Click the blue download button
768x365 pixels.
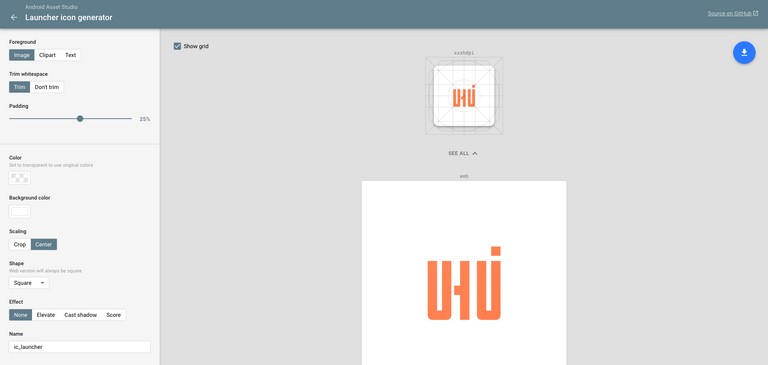coord(744,52)
